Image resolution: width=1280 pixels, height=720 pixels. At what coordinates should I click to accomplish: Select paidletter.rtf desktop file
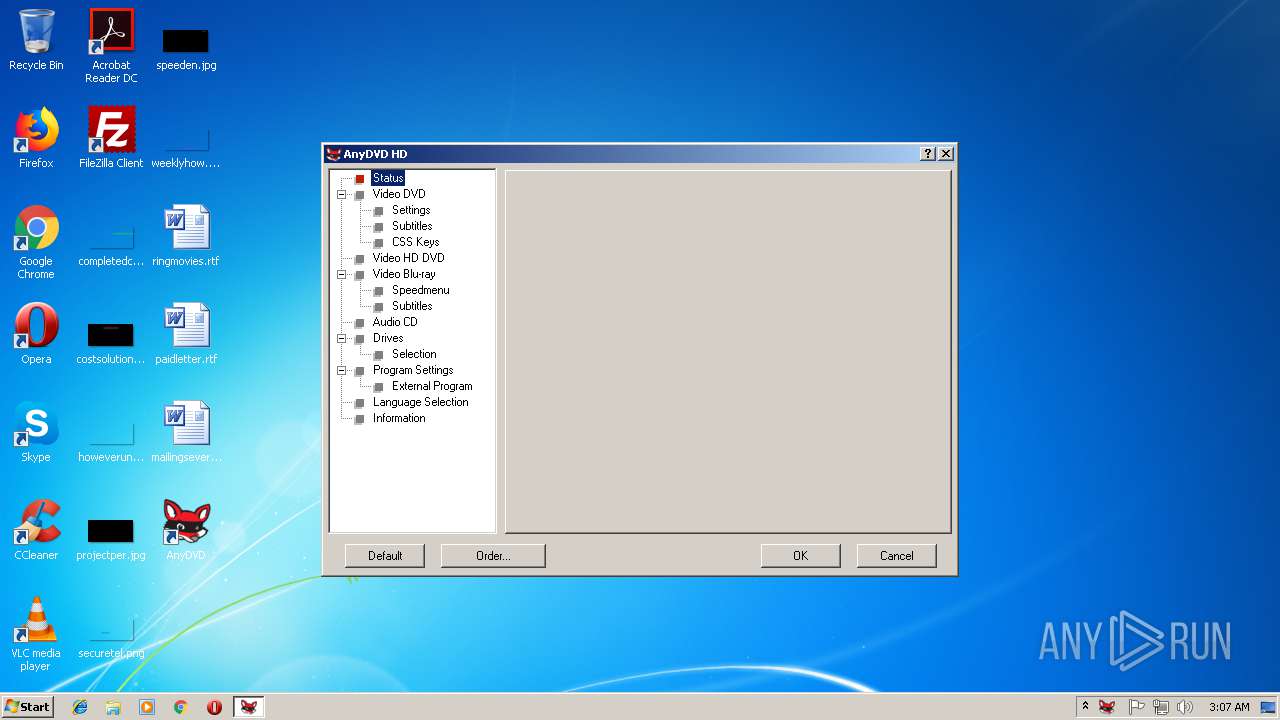[x=186, y=334]
